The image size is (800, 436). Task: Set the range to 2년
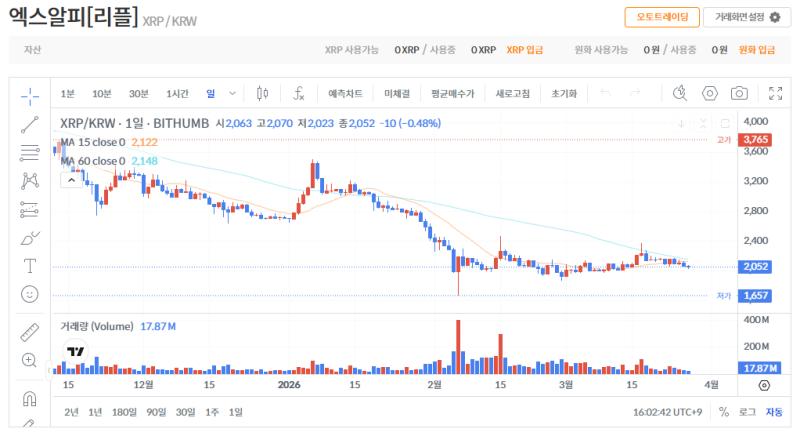(71, 412)
